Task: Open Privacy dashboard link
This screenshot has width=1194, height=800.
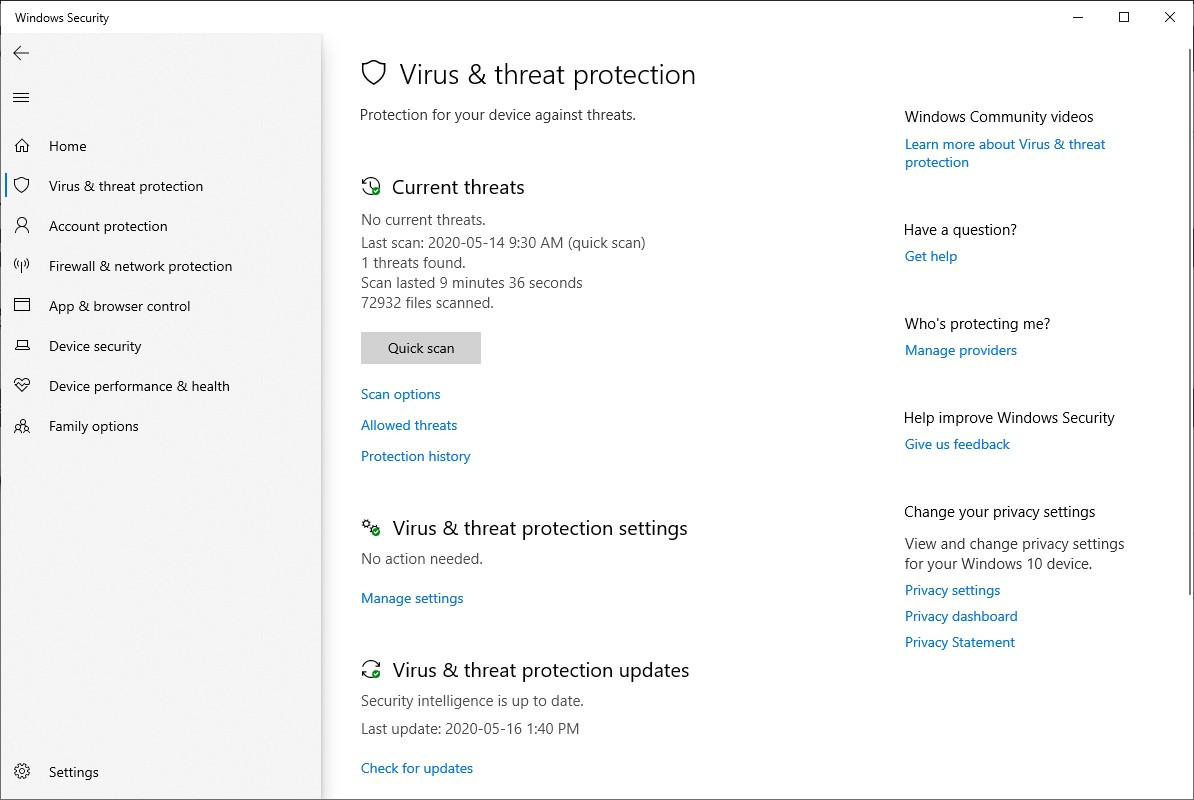Action: (x=961, y=616)
